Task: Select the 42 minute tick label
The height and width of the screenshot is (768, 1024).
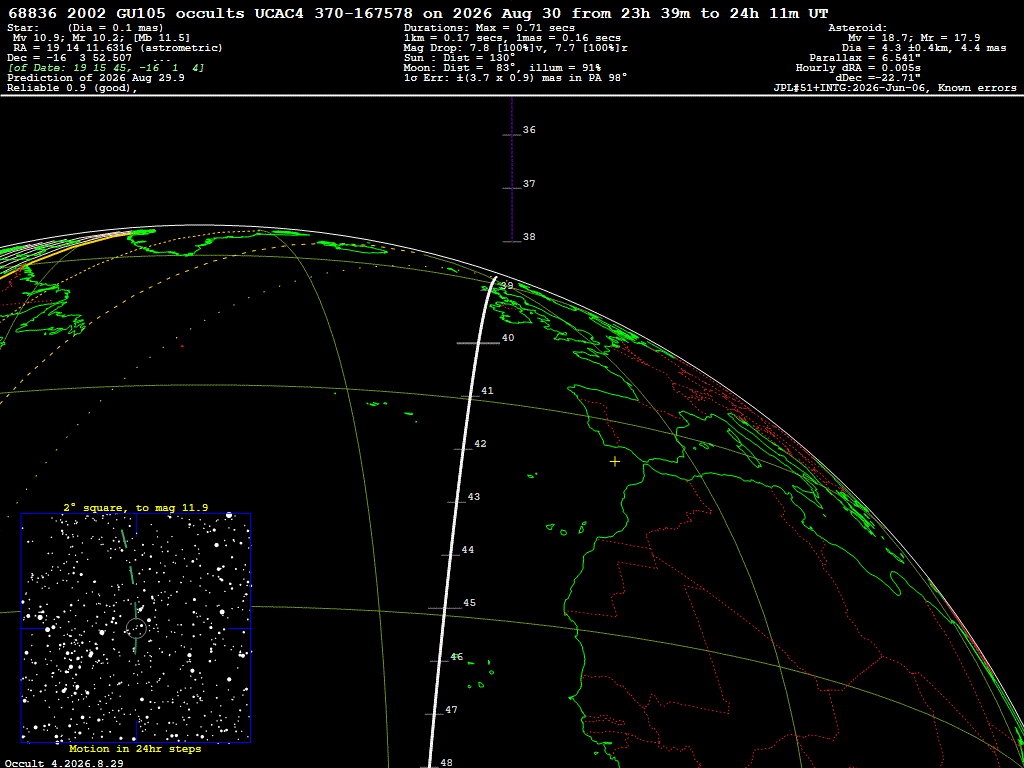Action: pyautogui.click(x=480, y=443)
